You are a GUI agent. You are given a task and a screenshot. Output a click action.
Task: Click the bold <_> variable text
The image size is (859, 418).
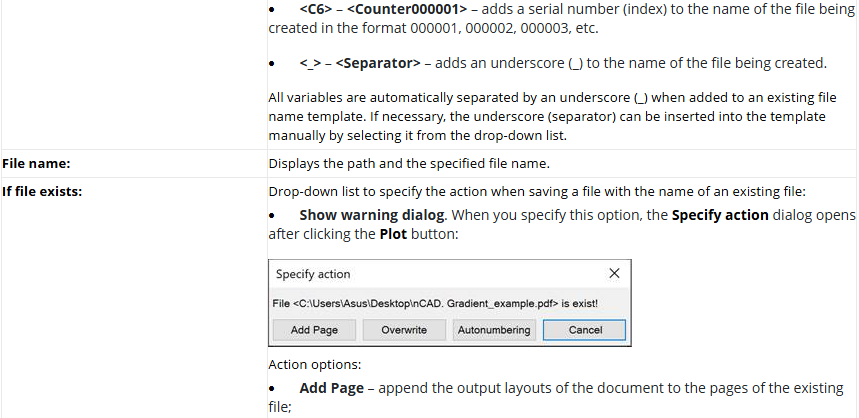pos(309,63)
